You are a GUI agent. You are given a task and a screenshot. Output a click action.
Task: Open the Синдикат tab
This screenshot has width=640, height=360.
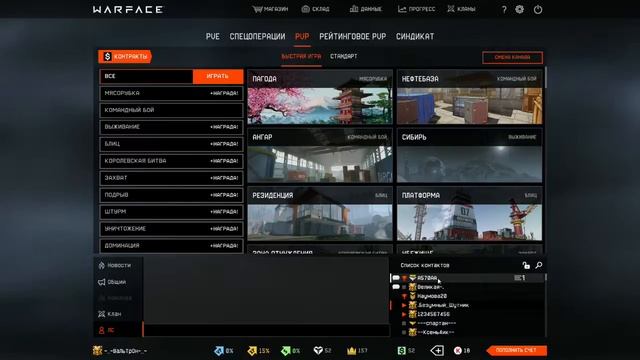point(415,36)
